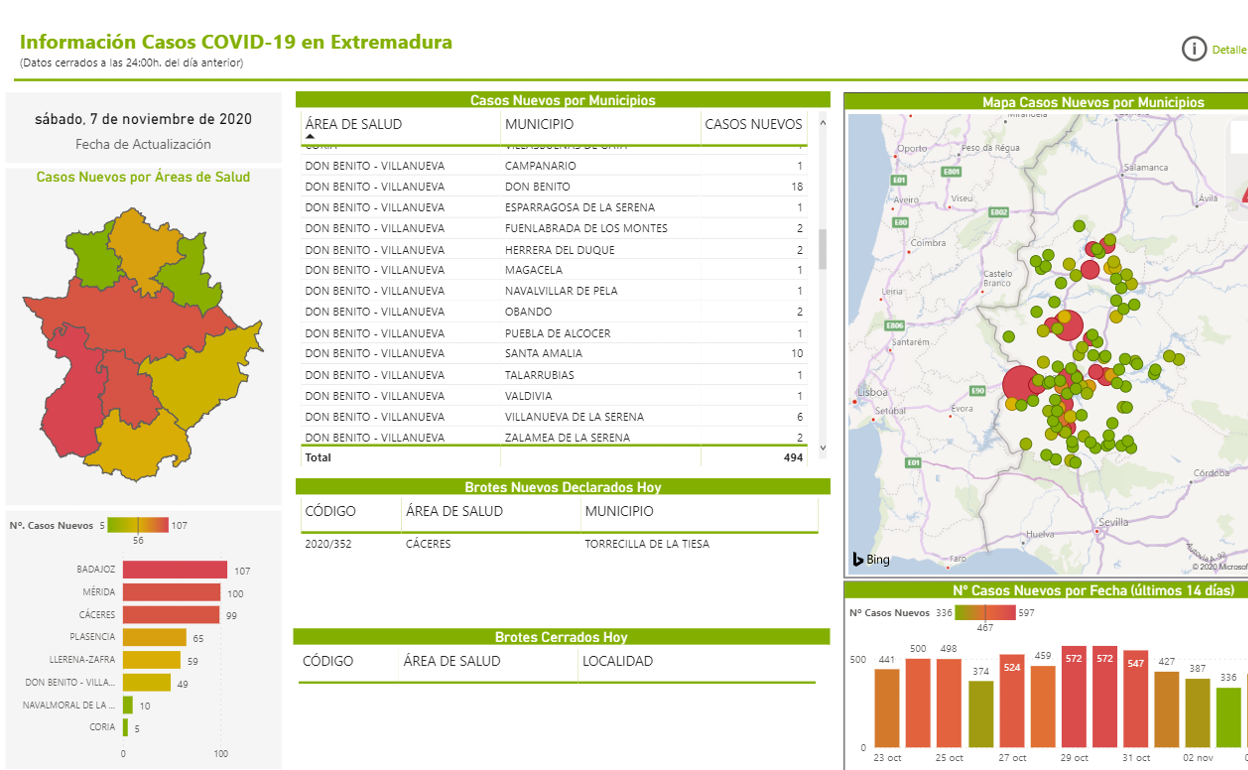Select the CÁCERES bar in chart
The width and height of the screenshot is (1248, 770).
pyautogui.click(x=171, y=615)
